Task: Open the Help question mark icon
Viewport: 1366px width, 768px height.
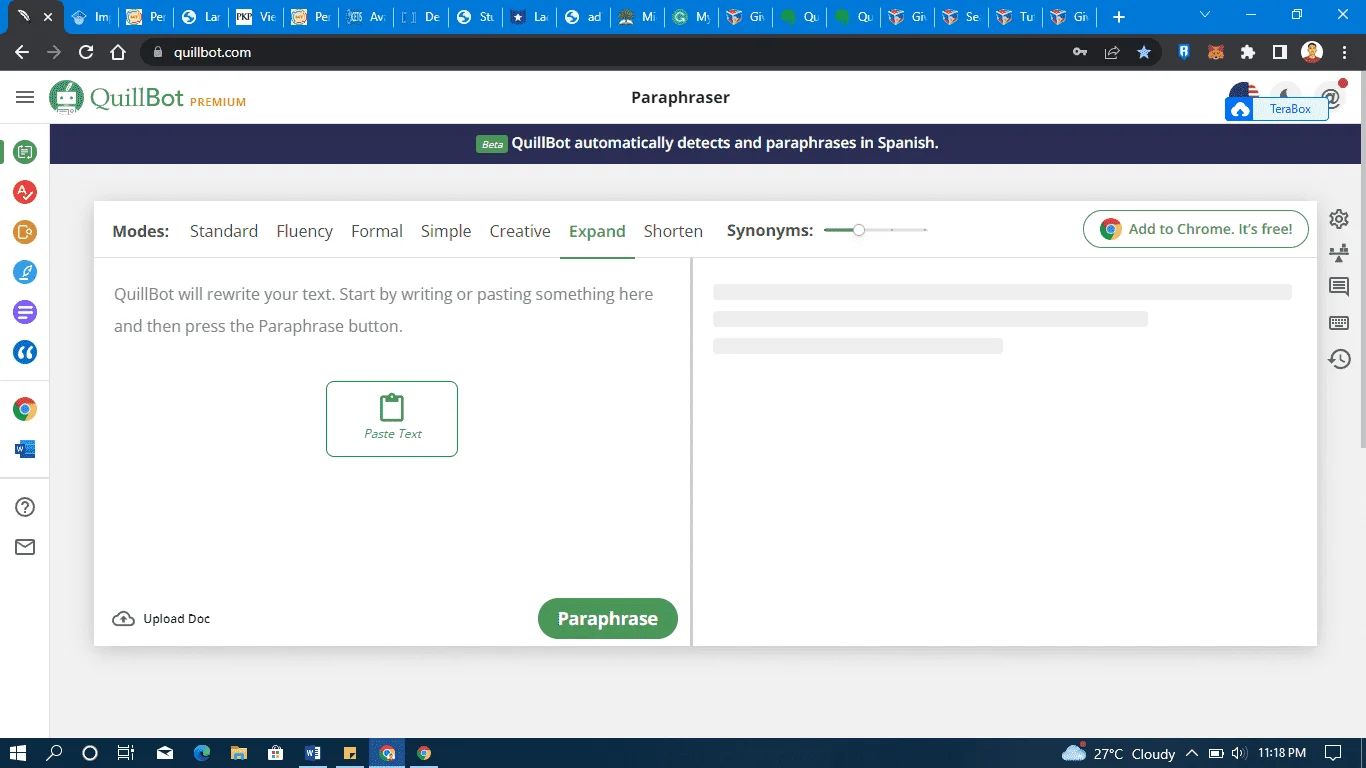Action: click(25, 507)
